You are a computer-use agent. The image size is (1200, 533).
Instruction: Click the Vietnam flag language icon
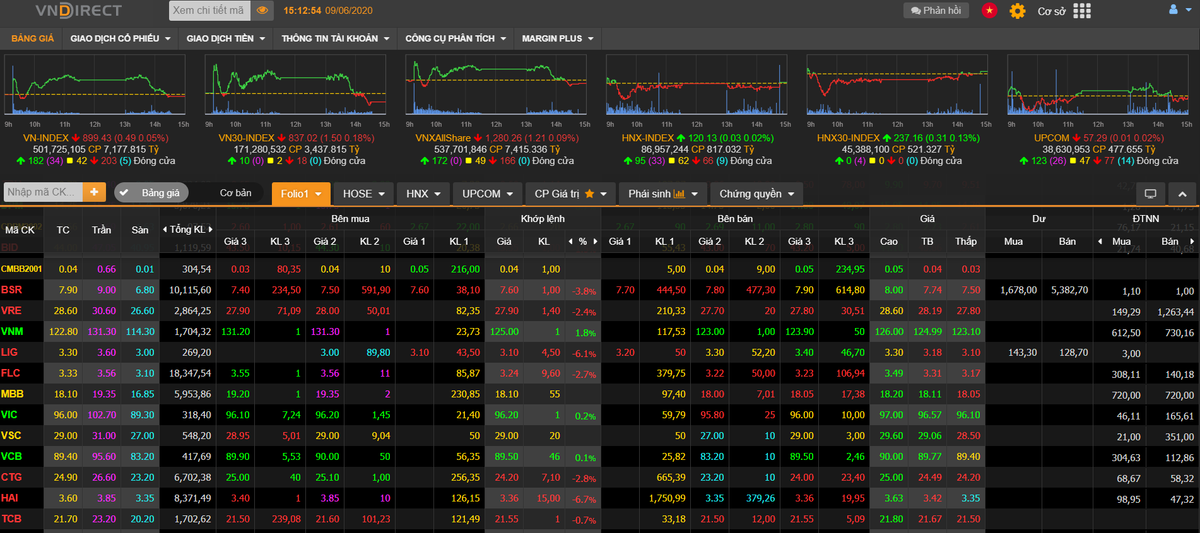(x=989, y=11)
